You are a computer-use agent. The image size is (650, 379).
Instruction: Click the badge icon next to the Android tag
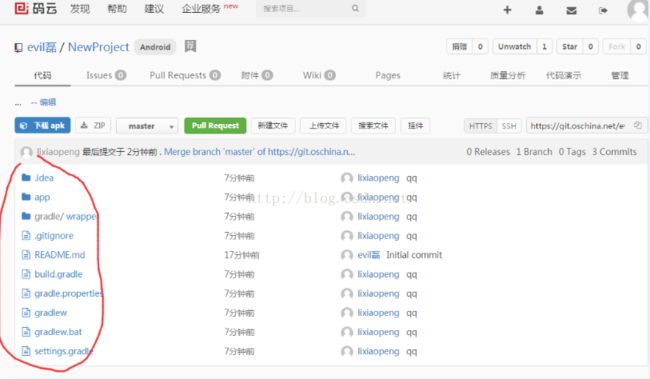pos(190,46)
